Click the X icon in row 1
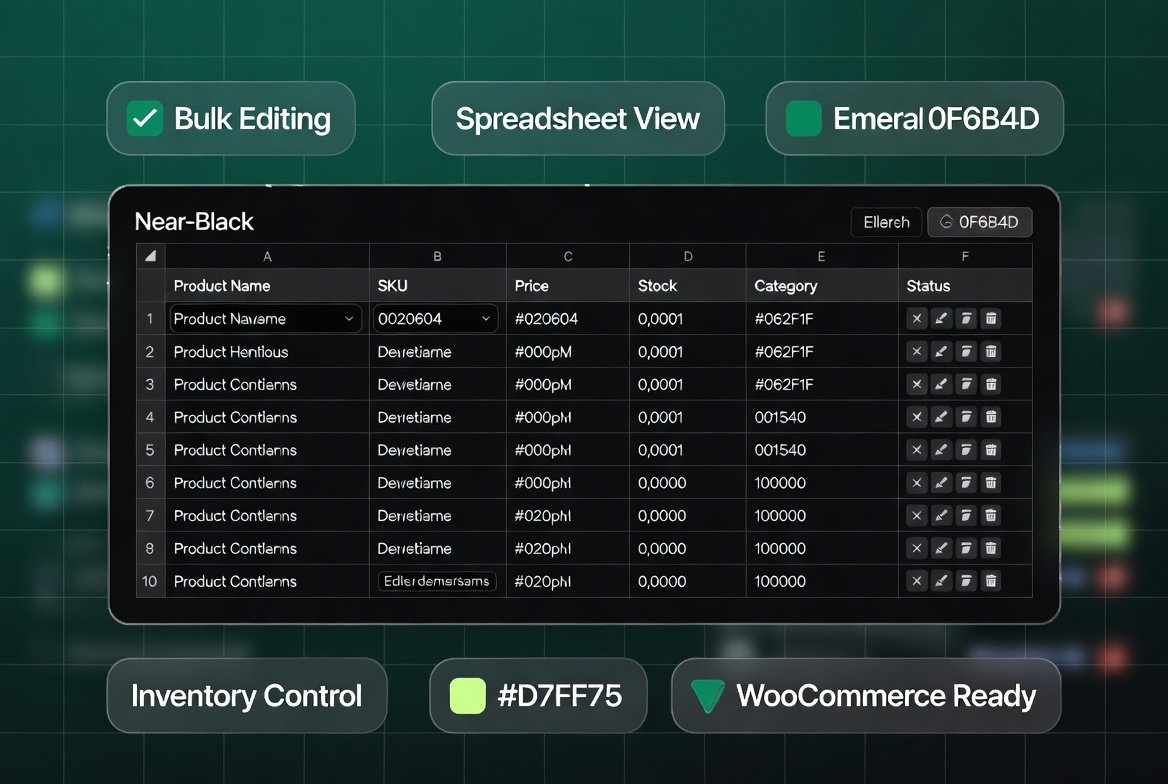Image resolution: width=1168 pixels, height=784 pixels. click(917, 319)
